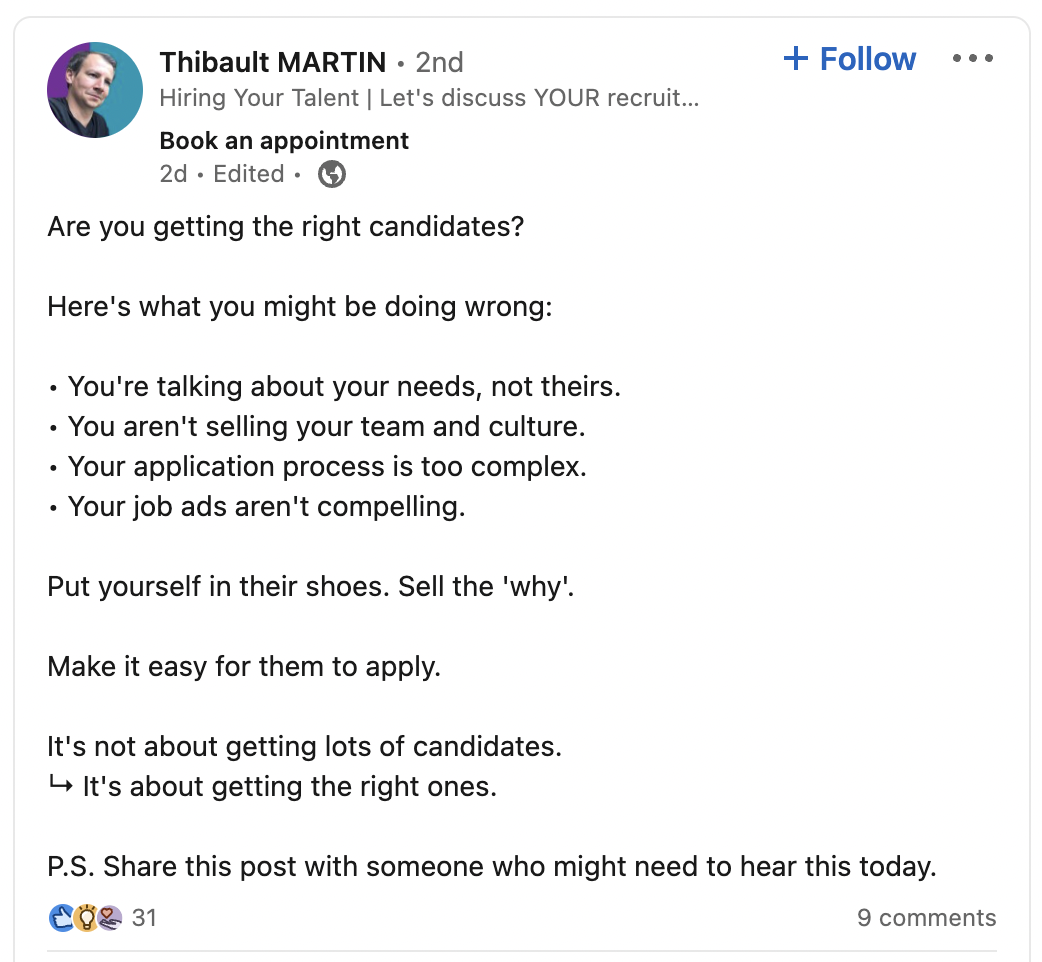The height and width of the screenshot is (962, 1042).
Task: Open the list of 31 reactions
Action: [144, 917]
